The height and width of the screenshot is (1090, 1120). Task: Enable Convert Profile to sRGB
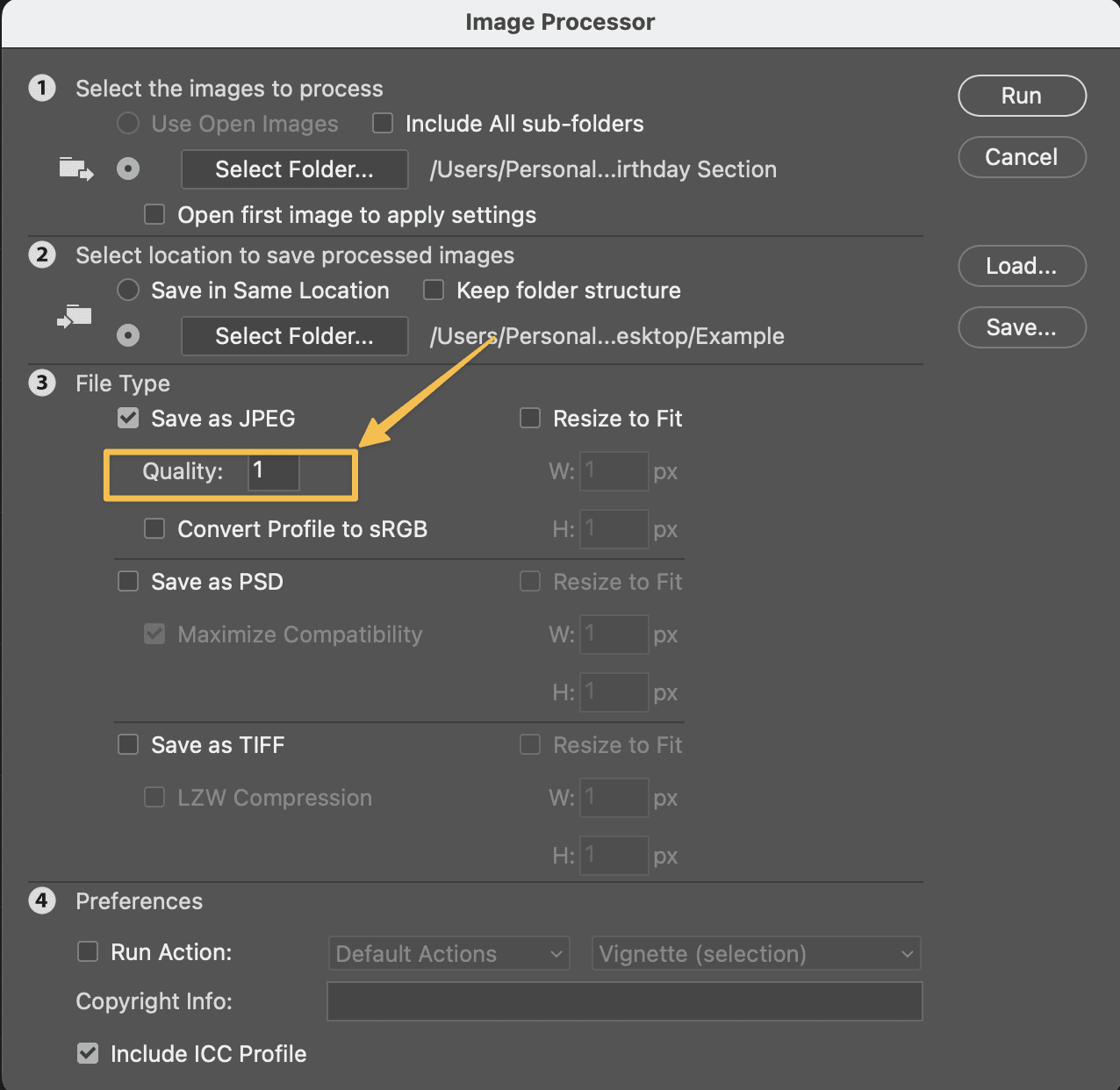(154, 528)
